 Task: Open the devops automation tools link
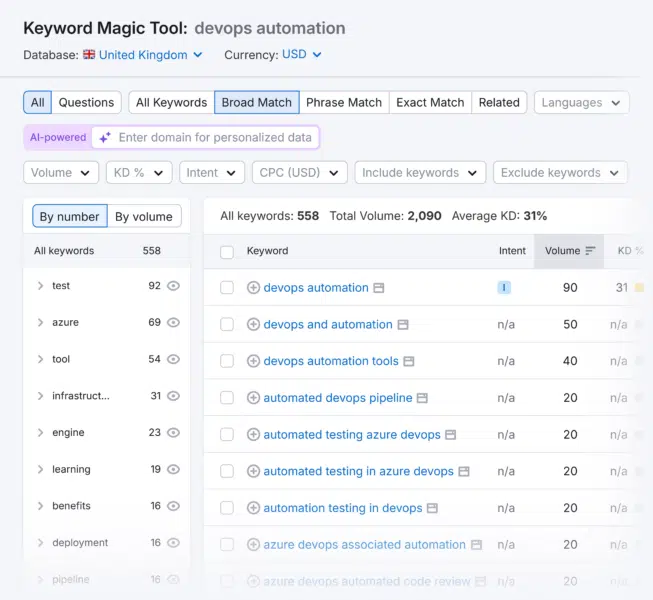click(x=331, y=361)
